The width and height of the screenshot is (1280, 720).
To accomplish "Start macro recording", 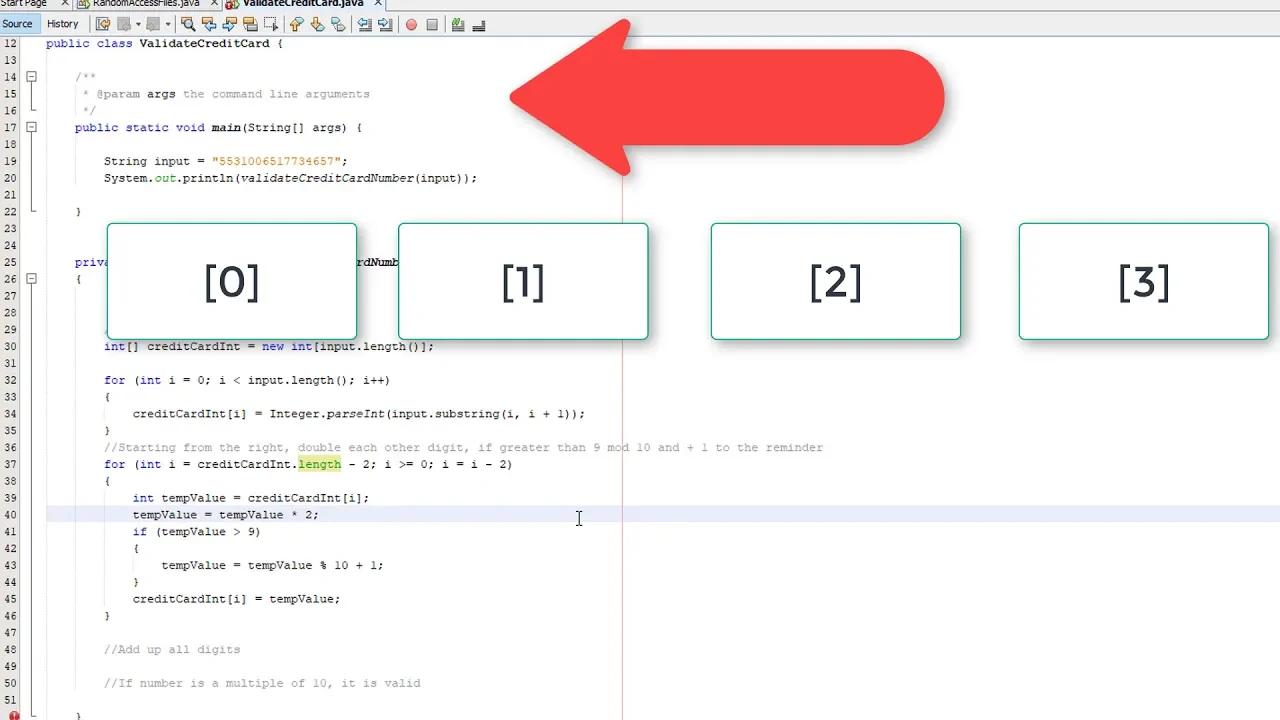I will click(x=410, y=24).
